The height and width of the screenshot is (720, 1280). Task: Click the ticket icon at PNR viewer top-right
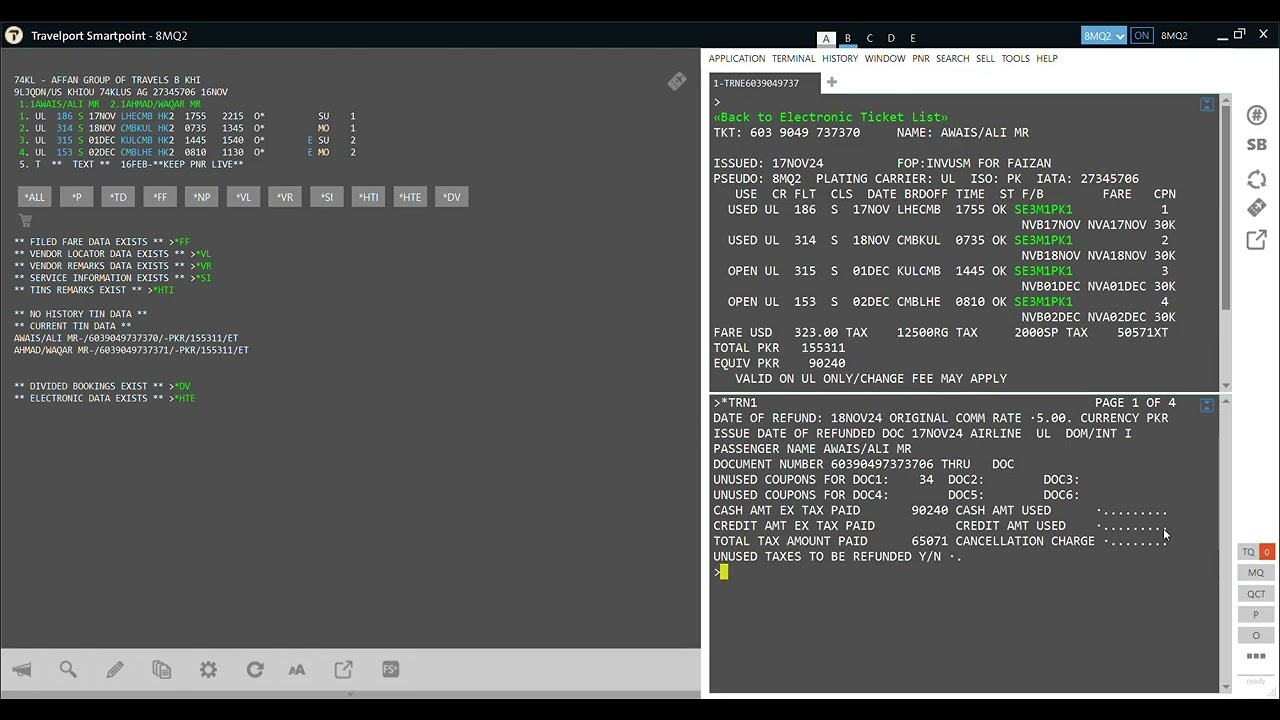677,82
